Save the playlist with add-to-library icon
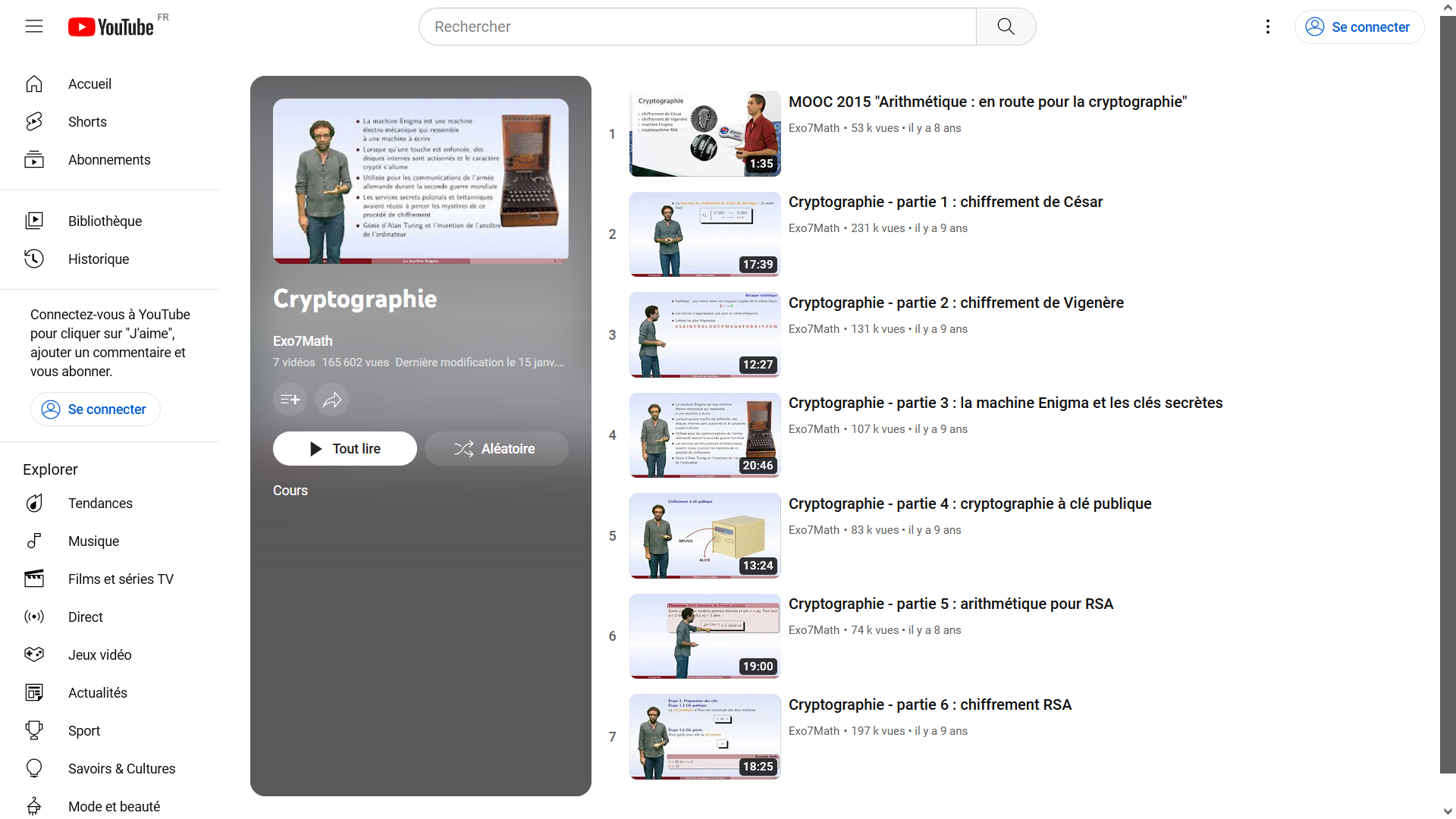This screenshot has width=1456, height=819. click(290, 400)
